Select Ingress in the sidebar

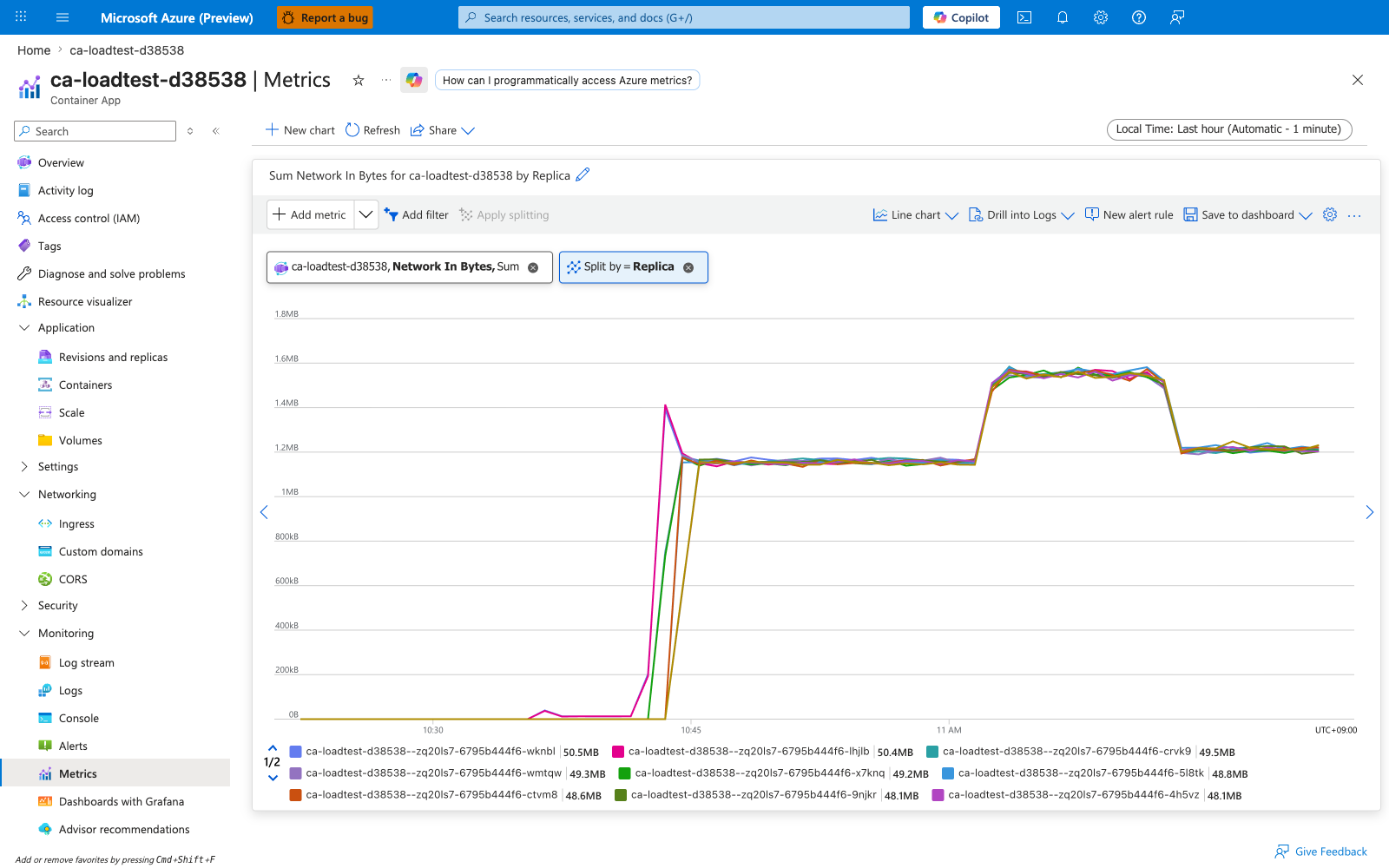point(76,524)
